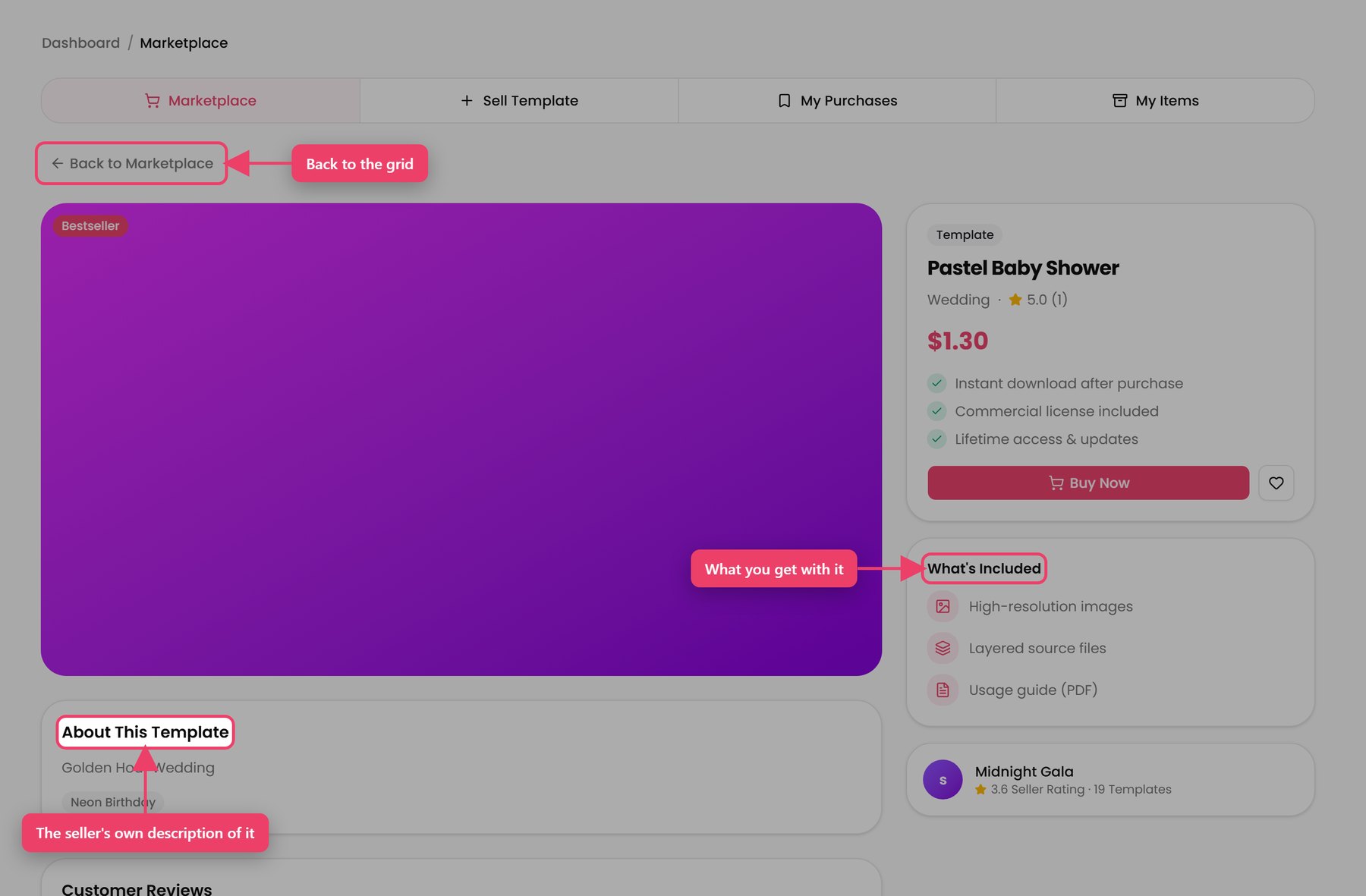
Task: Click the Dashboard breadcrumb link
Action: [80, 43]
